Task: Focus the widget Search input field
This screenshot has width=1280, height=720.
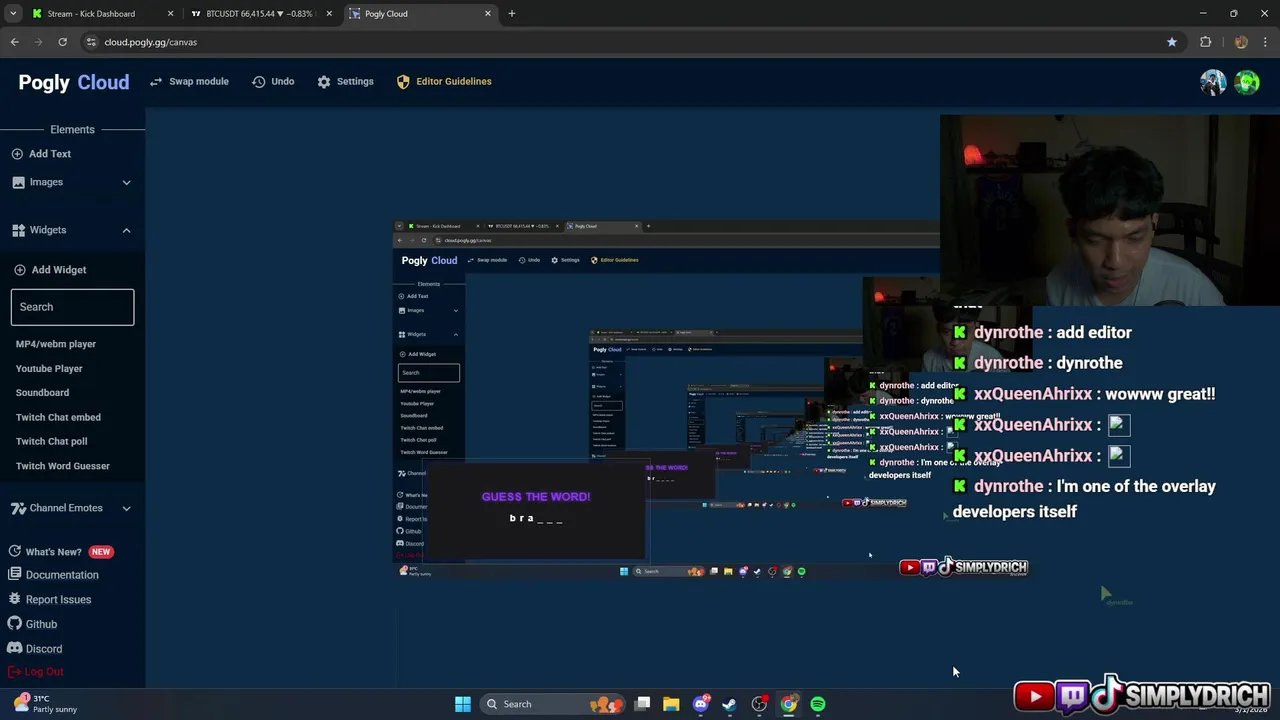Action: pos(72,307)
